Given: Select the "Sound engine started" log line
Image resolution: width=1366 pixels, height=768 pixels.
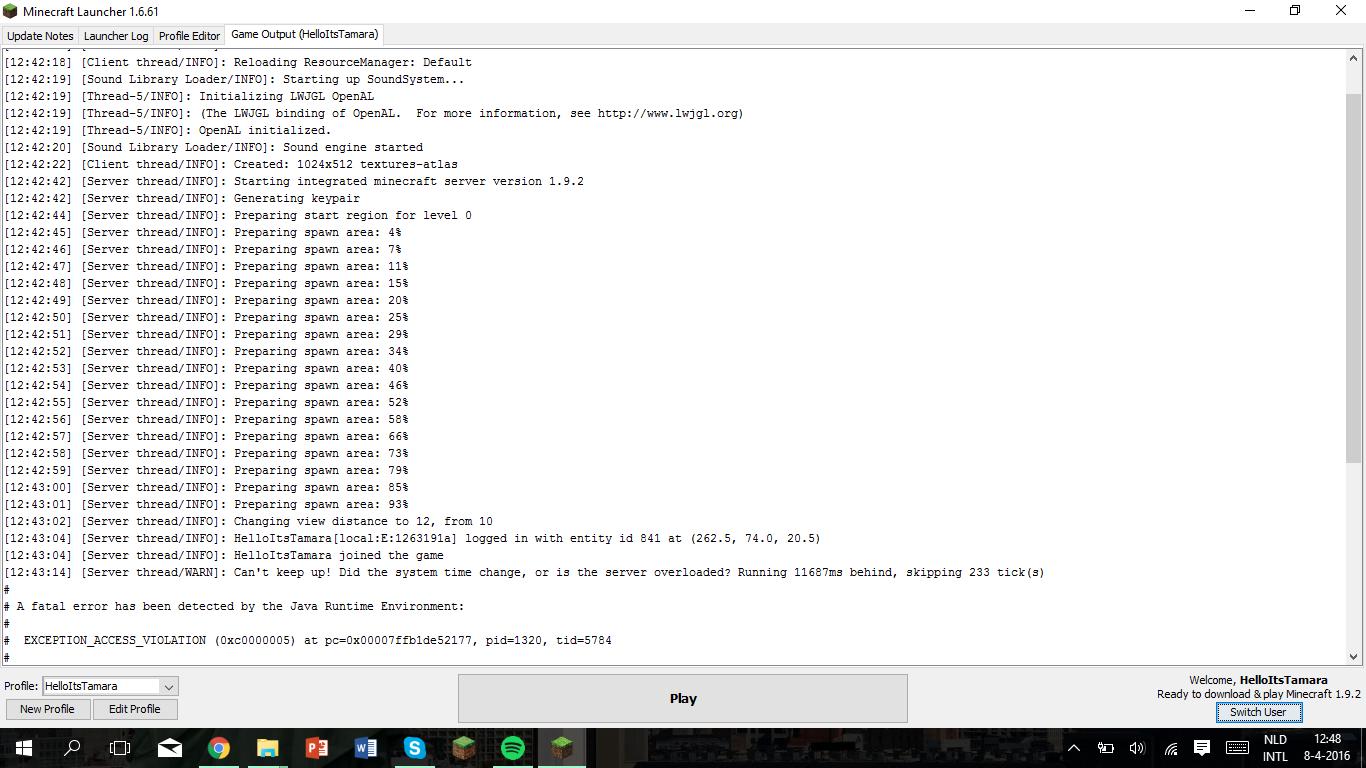Looking at the screenshot, I should (213, 147).
